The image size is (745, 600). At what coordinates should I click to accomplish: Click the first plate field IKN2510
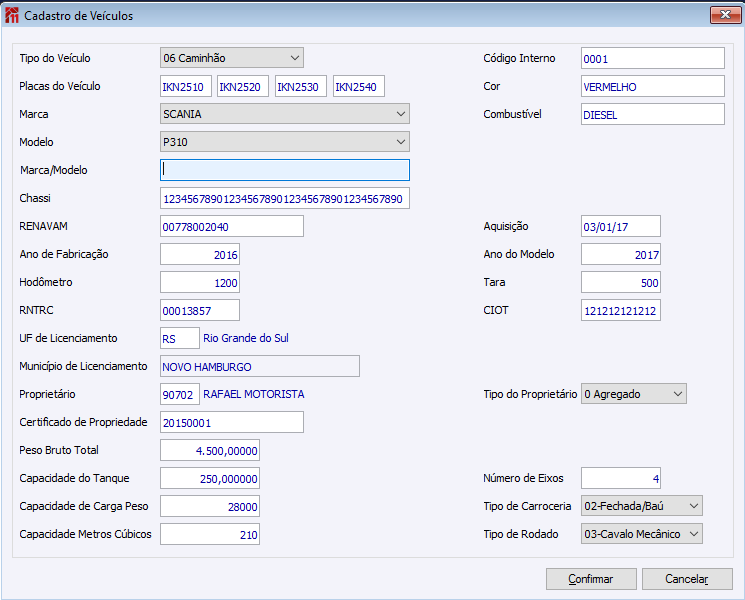[185, 87]
